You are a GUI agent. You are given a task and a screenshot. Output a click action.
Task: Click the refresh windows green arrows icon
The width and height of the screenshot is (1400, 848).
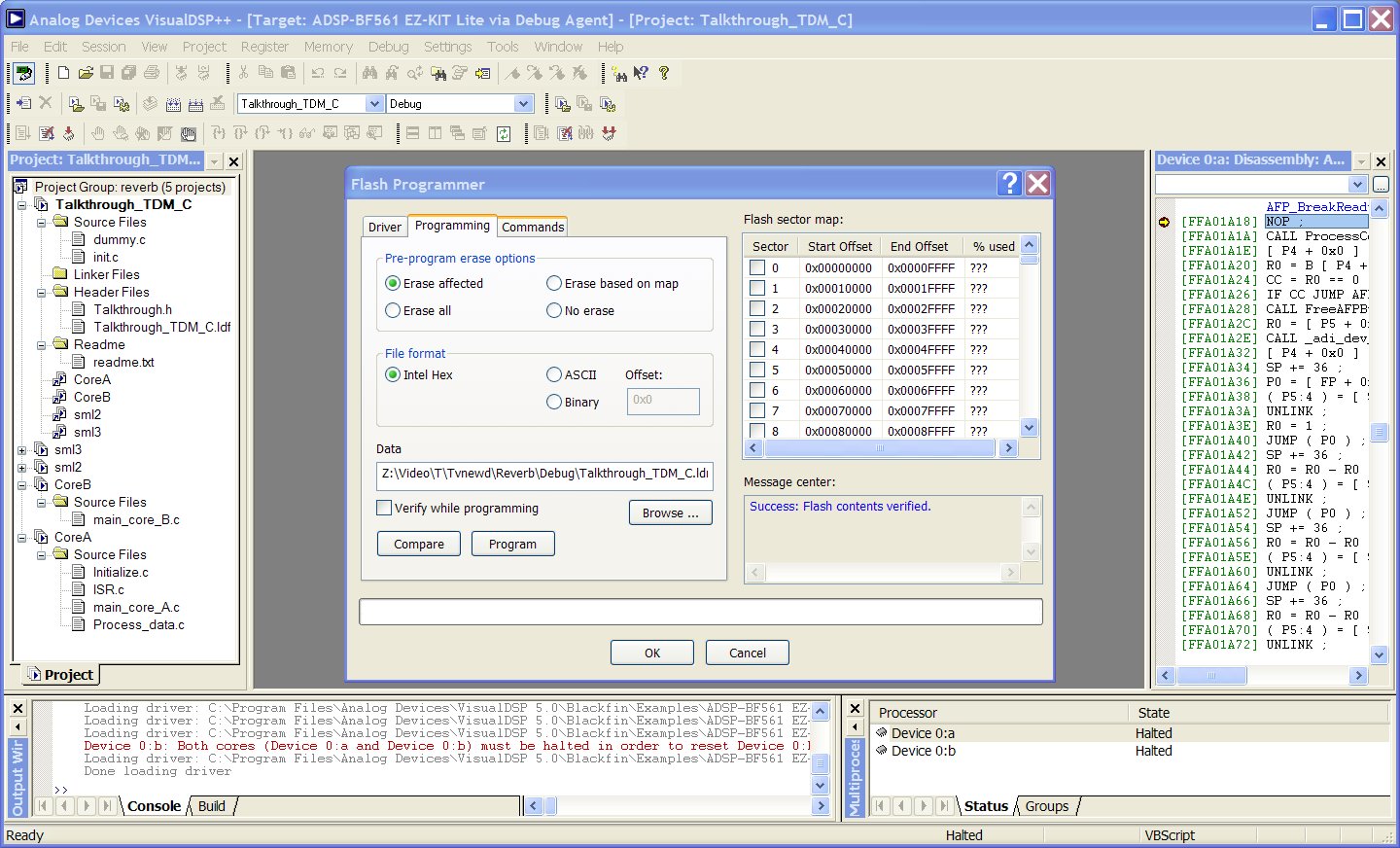(x=504, y=133)
